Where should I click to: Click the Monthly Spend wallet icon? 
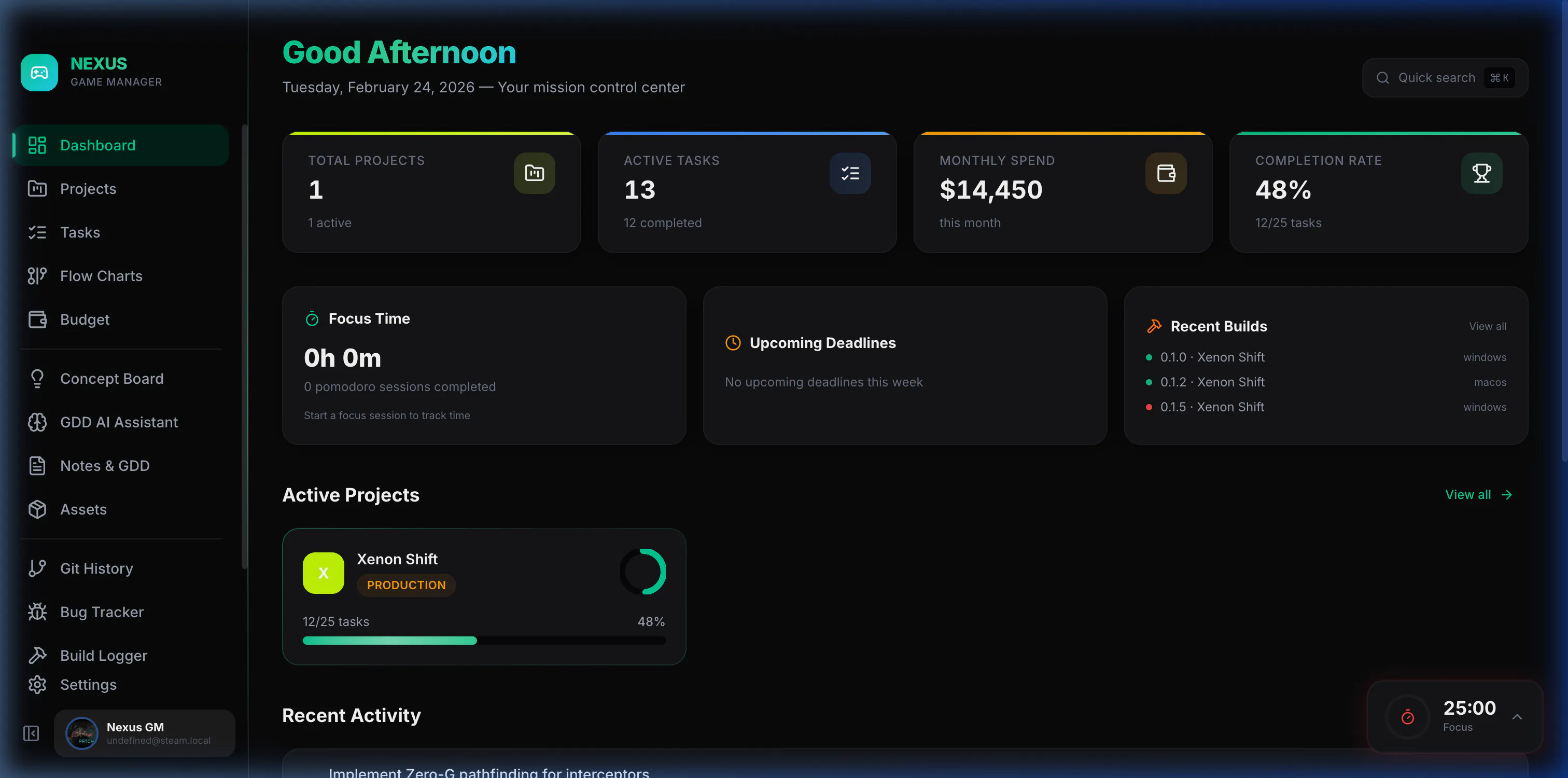[1166, 174]
